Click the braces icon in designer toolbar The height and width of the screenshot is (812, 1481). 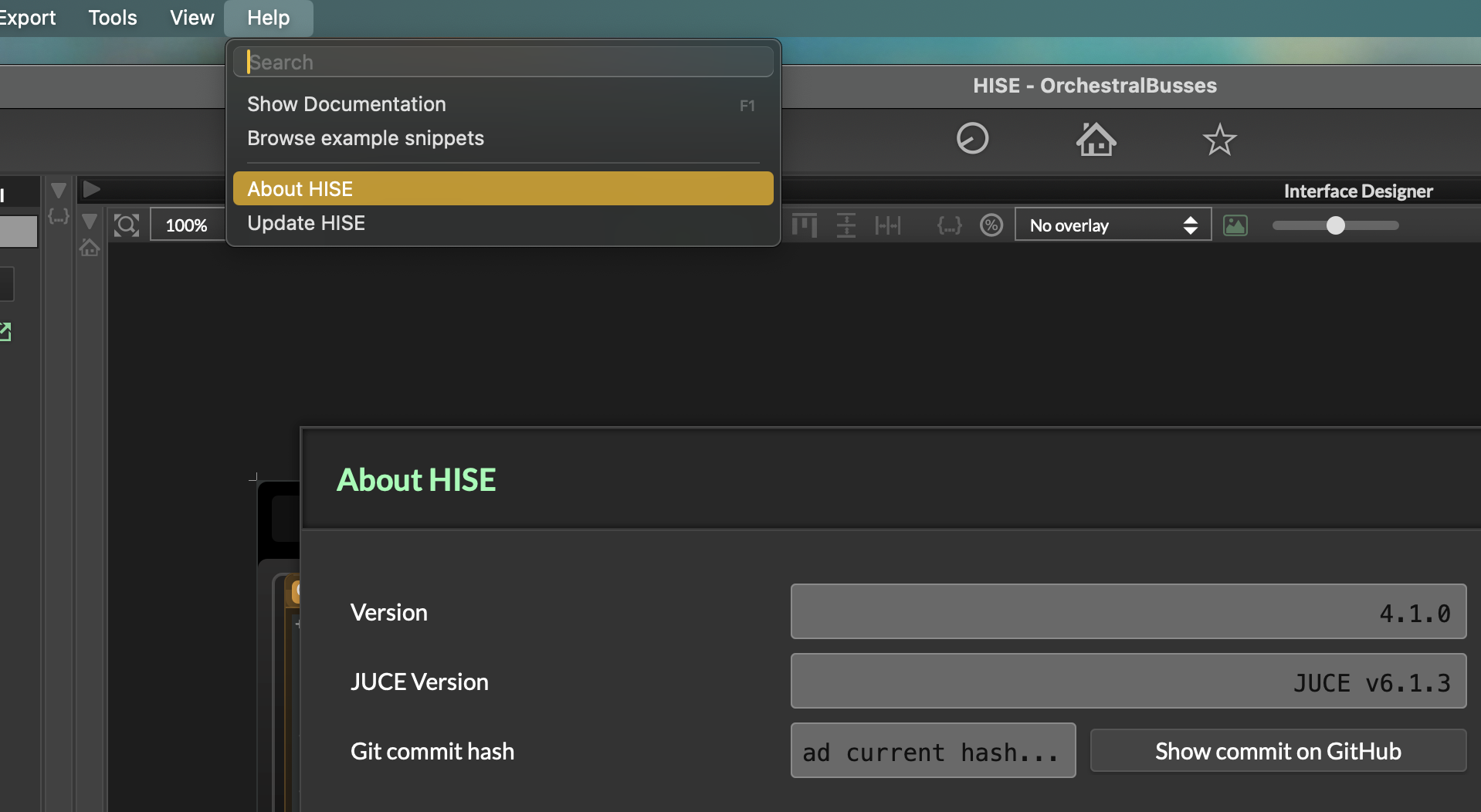click(949, 225)
